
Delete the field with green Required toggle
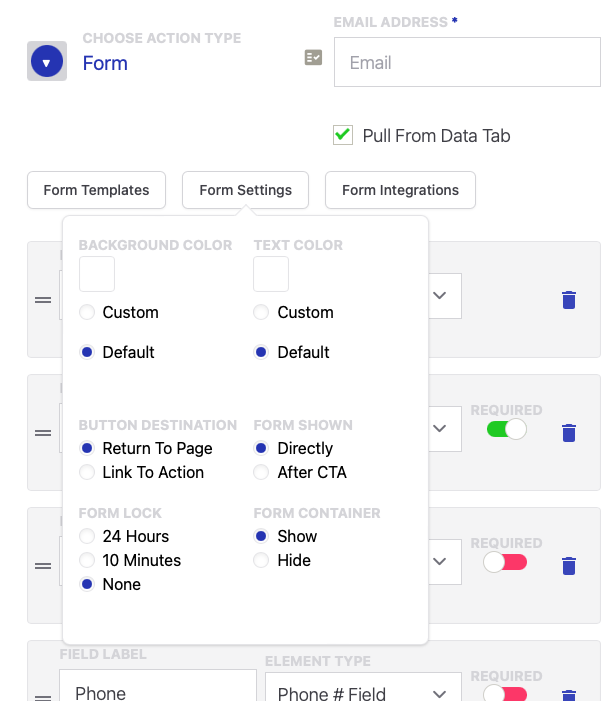pos(569,432)
